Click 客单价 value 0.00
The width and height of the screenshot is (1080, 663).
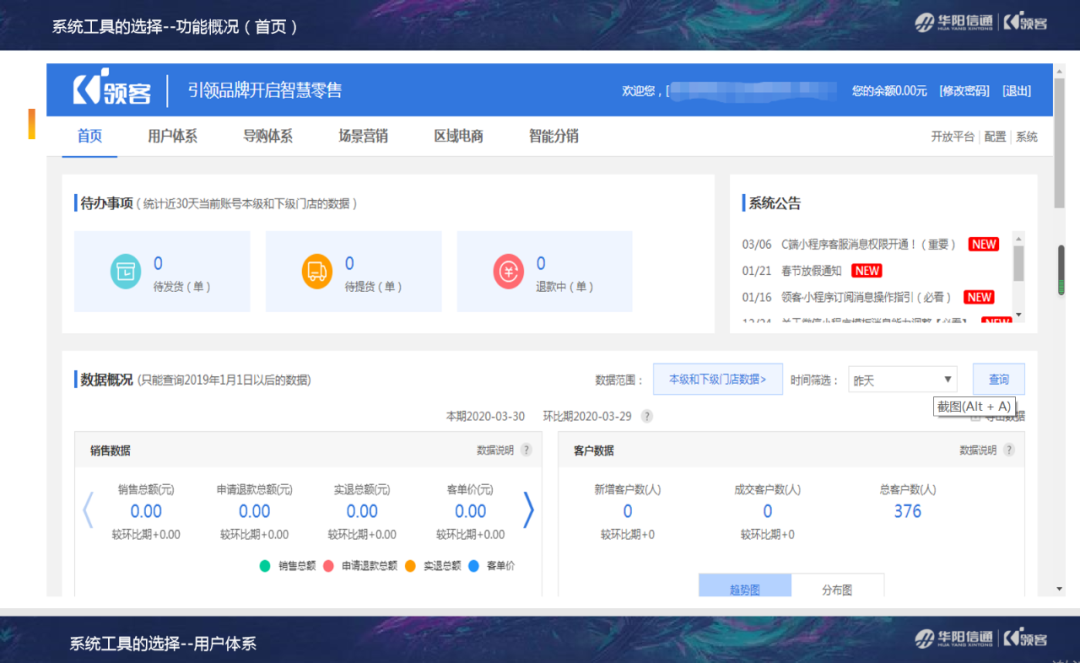point(470,512)
